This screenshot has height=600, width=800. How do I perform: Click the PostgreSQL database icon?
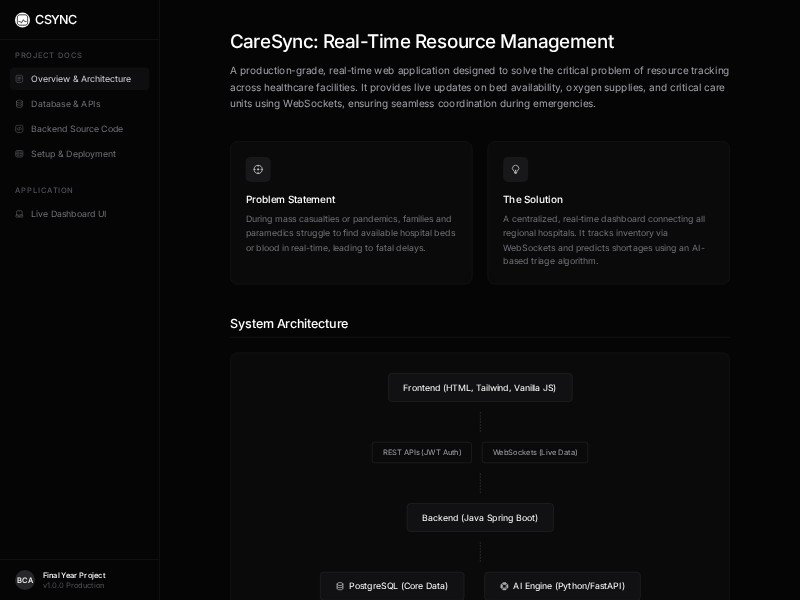[340, 586]
